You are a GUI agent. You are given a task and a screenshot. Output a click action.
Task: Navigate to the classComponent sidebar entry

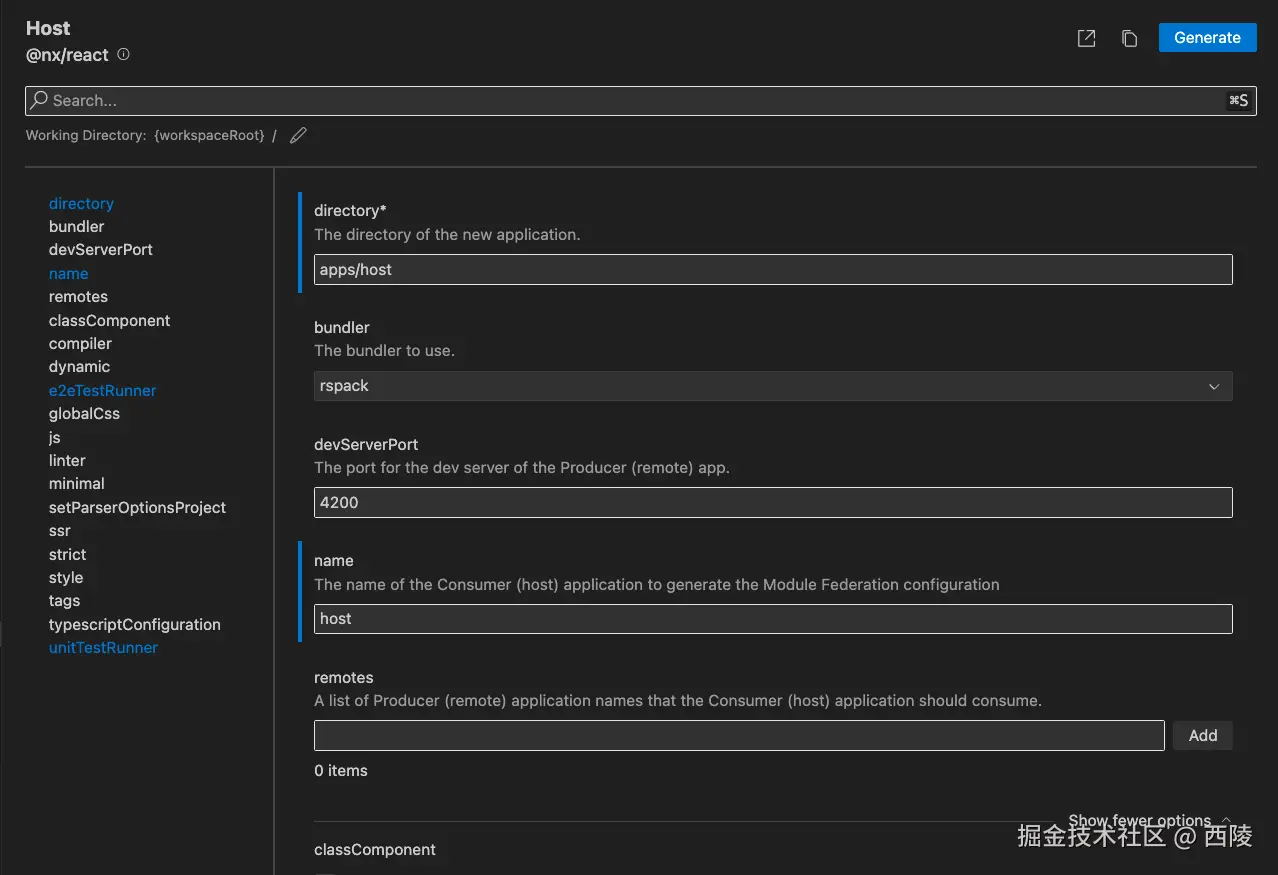(110, 320)
